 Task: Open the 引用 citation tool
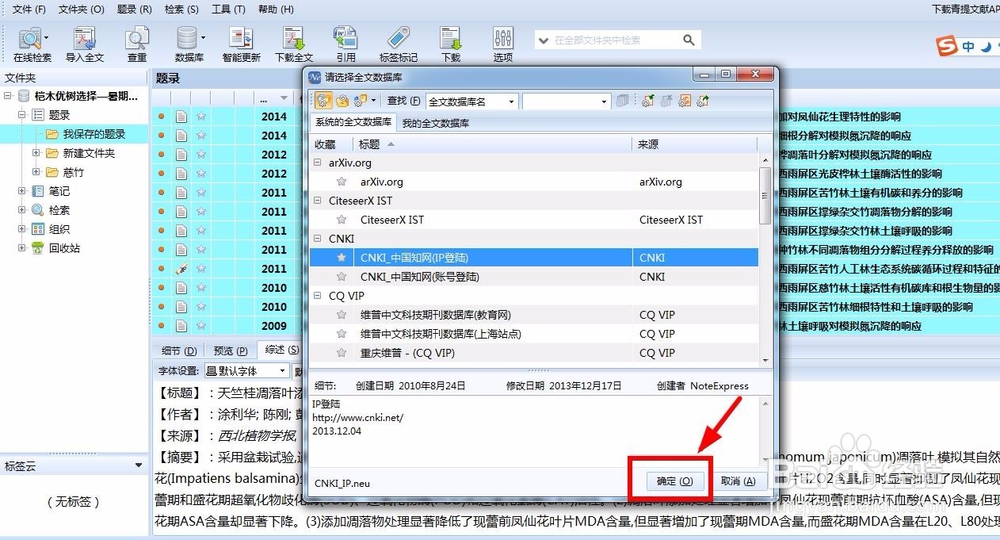(x=346, y=44)
